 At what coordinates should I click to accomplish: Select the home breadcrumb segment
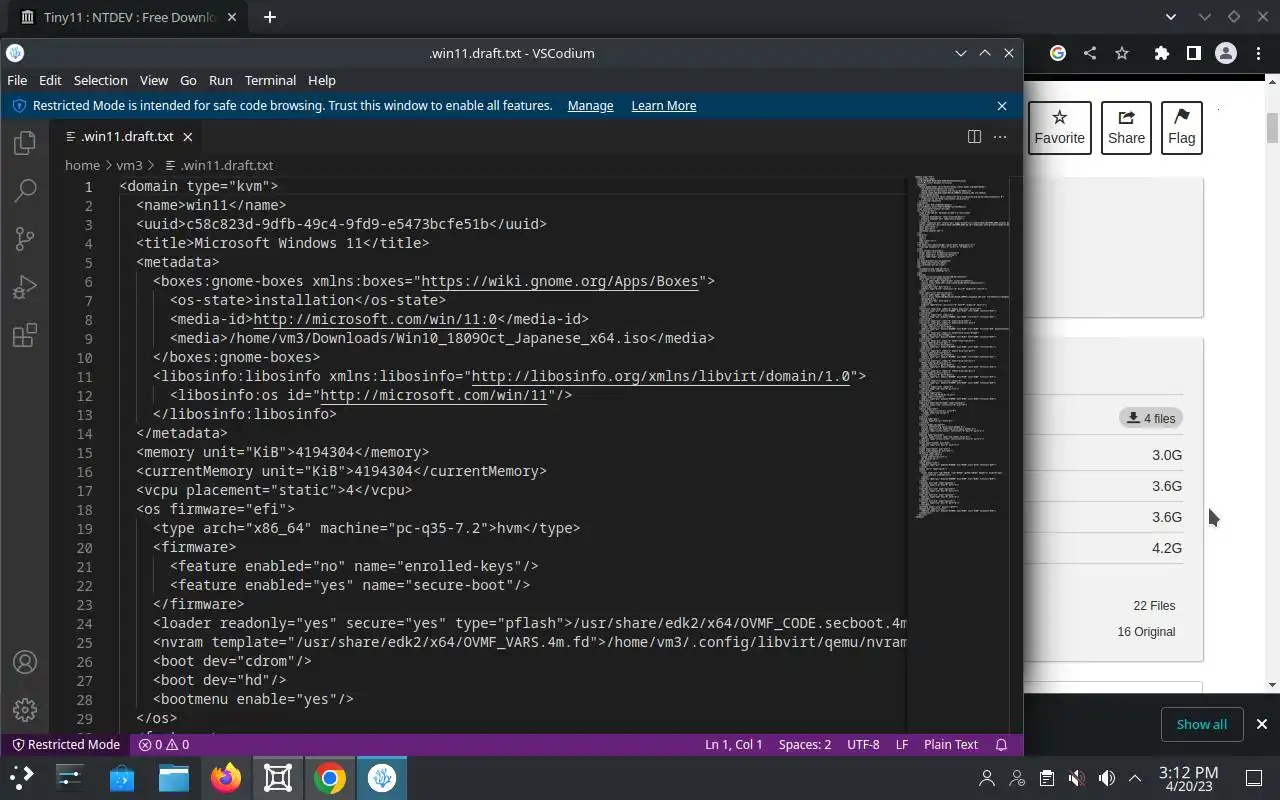pos(82,166)
